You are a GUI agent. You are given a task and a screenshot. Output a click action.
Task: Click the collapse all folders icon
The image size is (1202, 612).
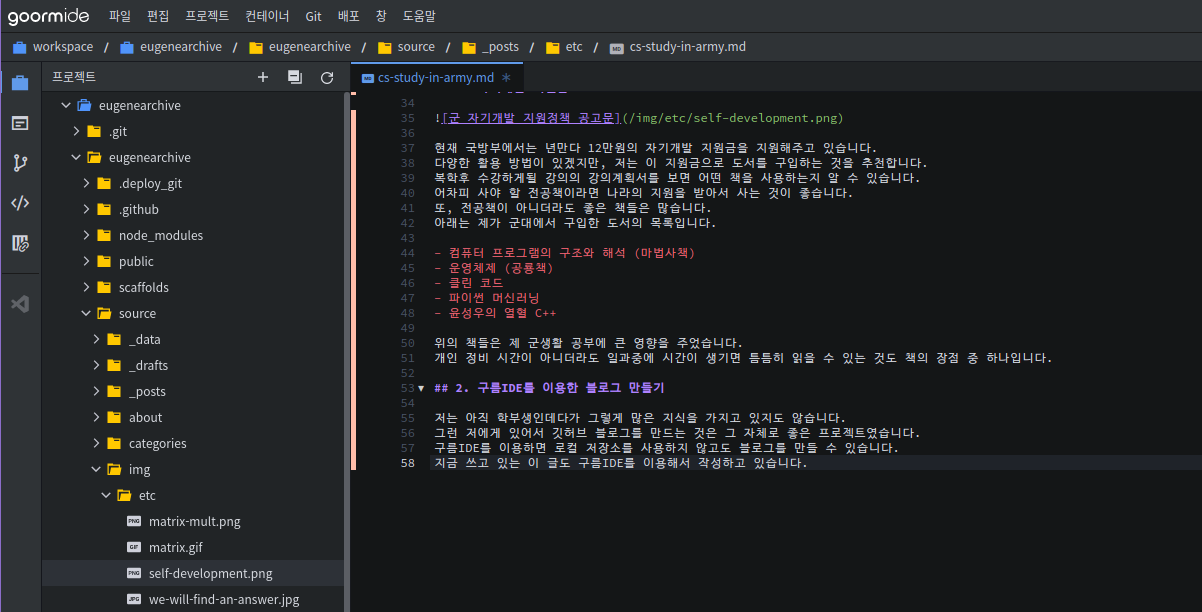click(x=295, y=77)
